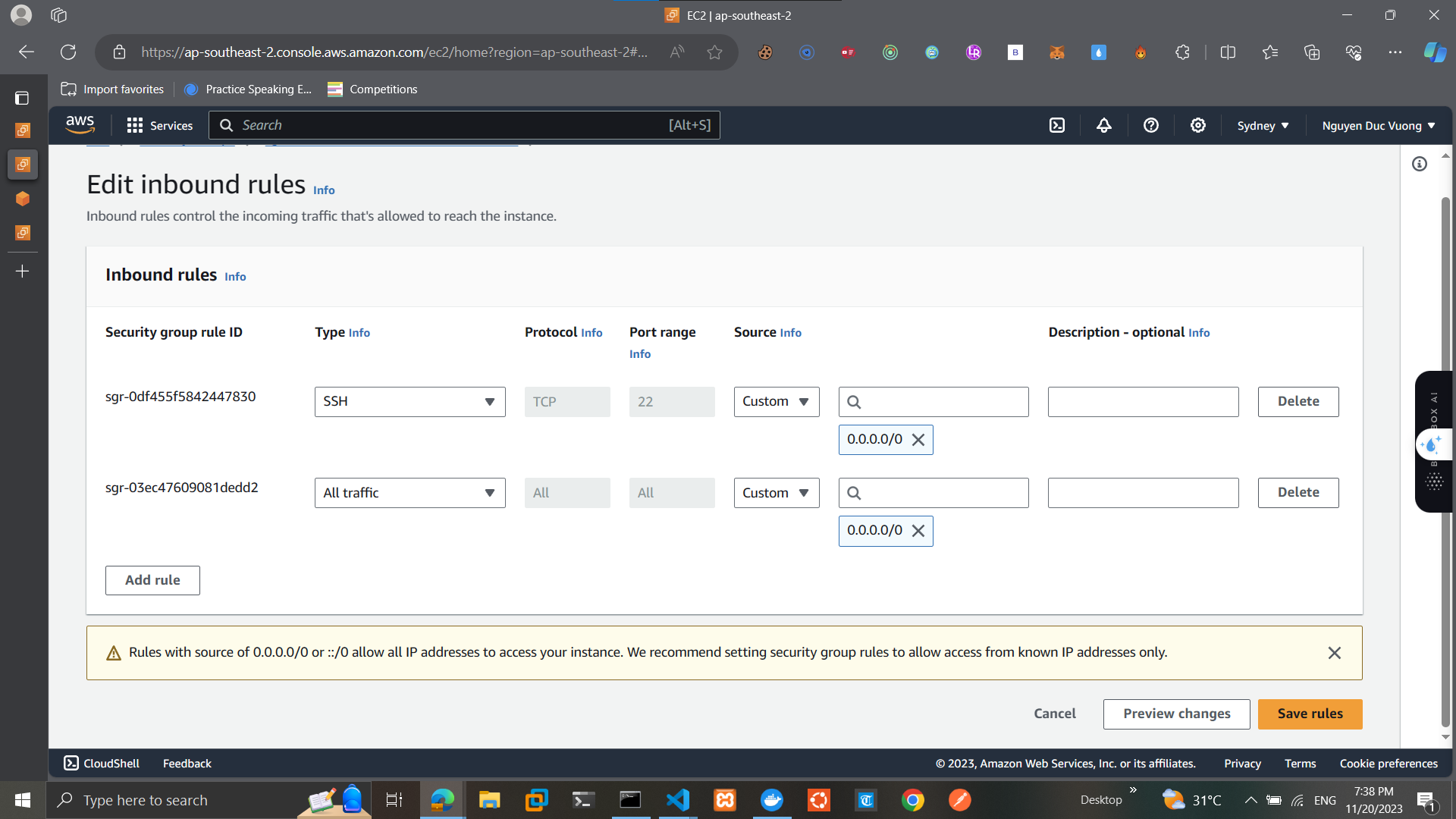Open the AWS notifications bell
The width and height of the screenshot is (1456, 819).
(1104, 125)
